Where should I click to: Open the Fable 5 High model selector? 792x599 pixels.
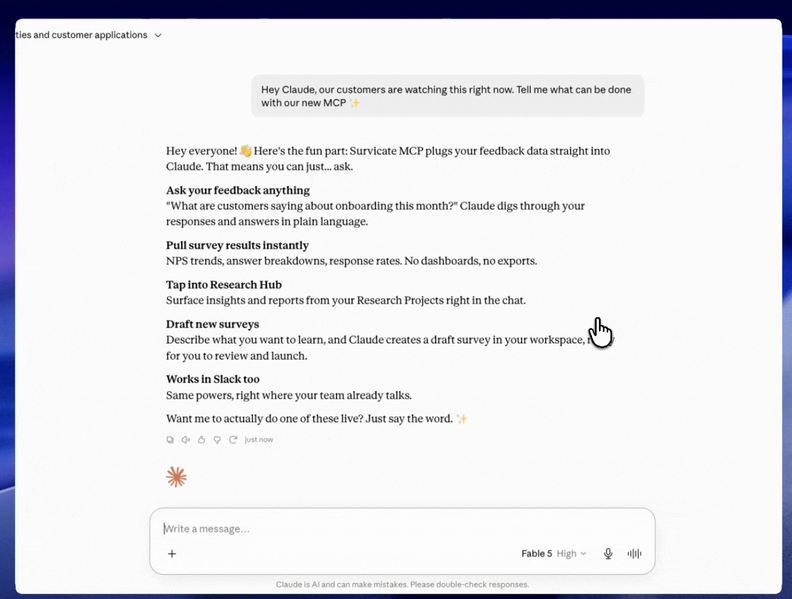[554, 554]
